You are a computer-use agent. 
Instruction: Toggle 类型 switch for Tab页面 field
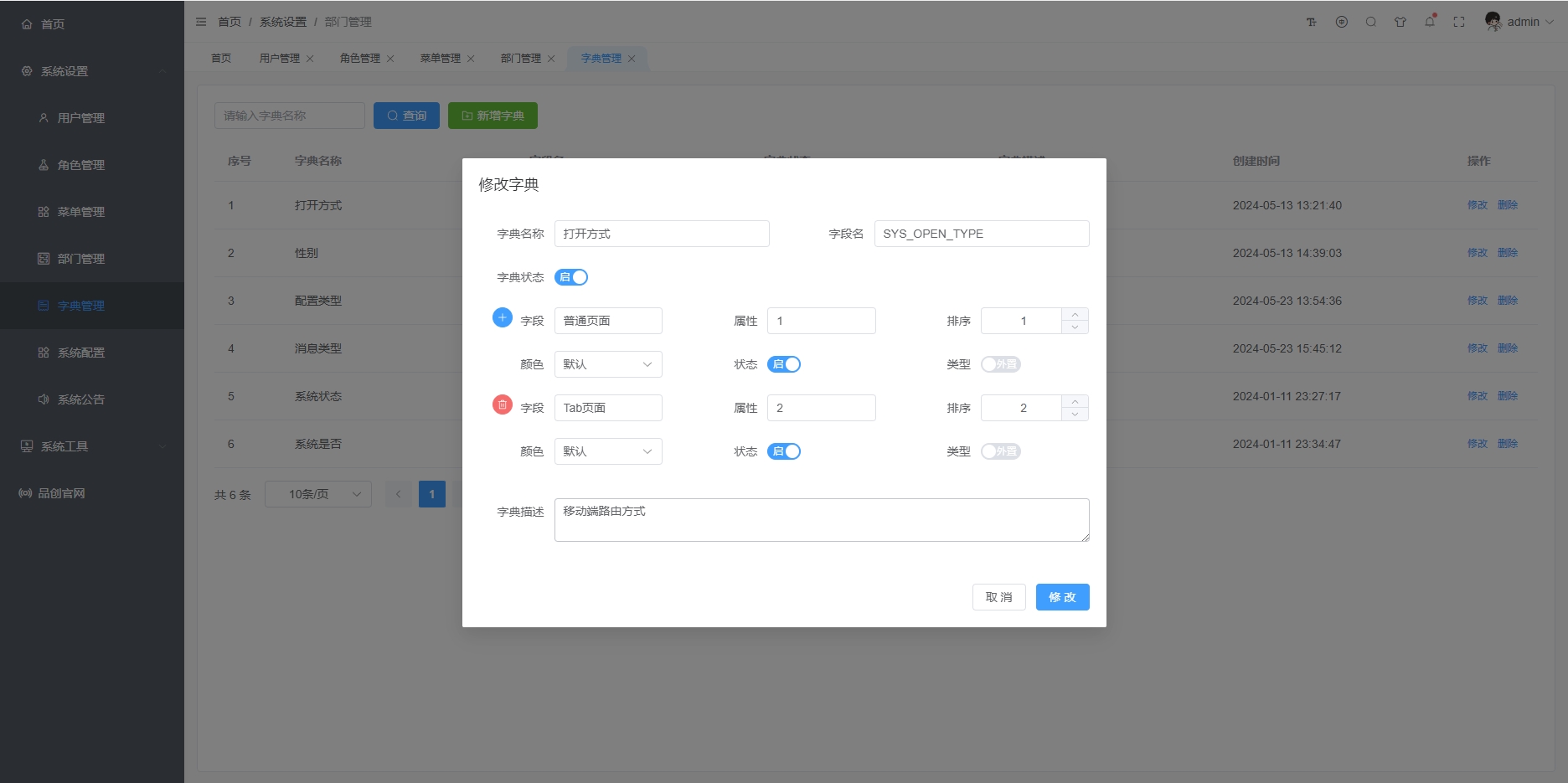point(1001,451)
